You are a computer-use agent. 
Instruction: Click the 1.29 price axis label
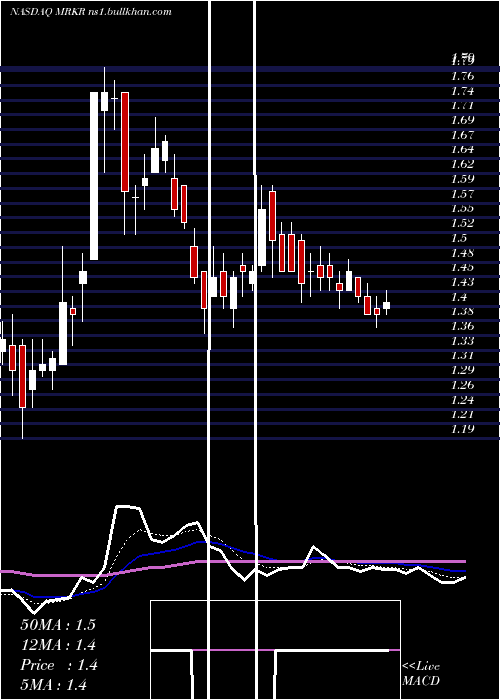click(462, 370)
